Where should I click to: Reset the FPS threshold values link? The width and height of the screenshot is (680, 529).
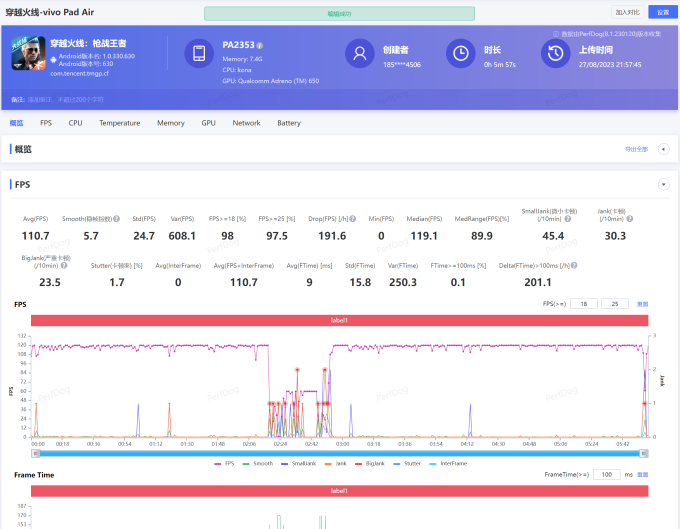pos(642,304)
